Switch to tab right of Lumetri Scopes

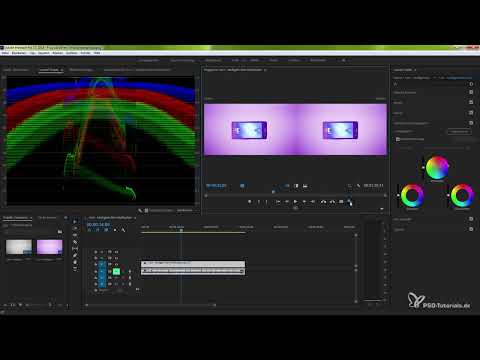81,70
